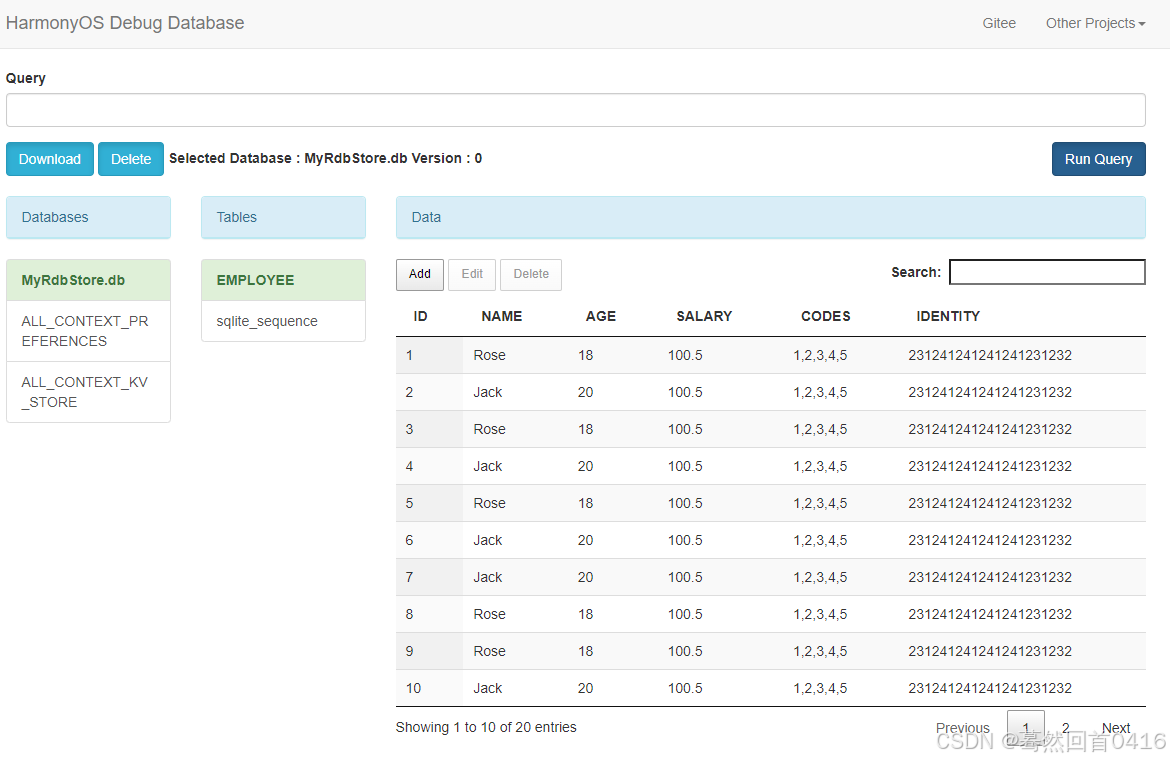The image size is (1170, 761).
Task: Open the Gitee link
Action: pyautogui.click(x=998, y=23)
